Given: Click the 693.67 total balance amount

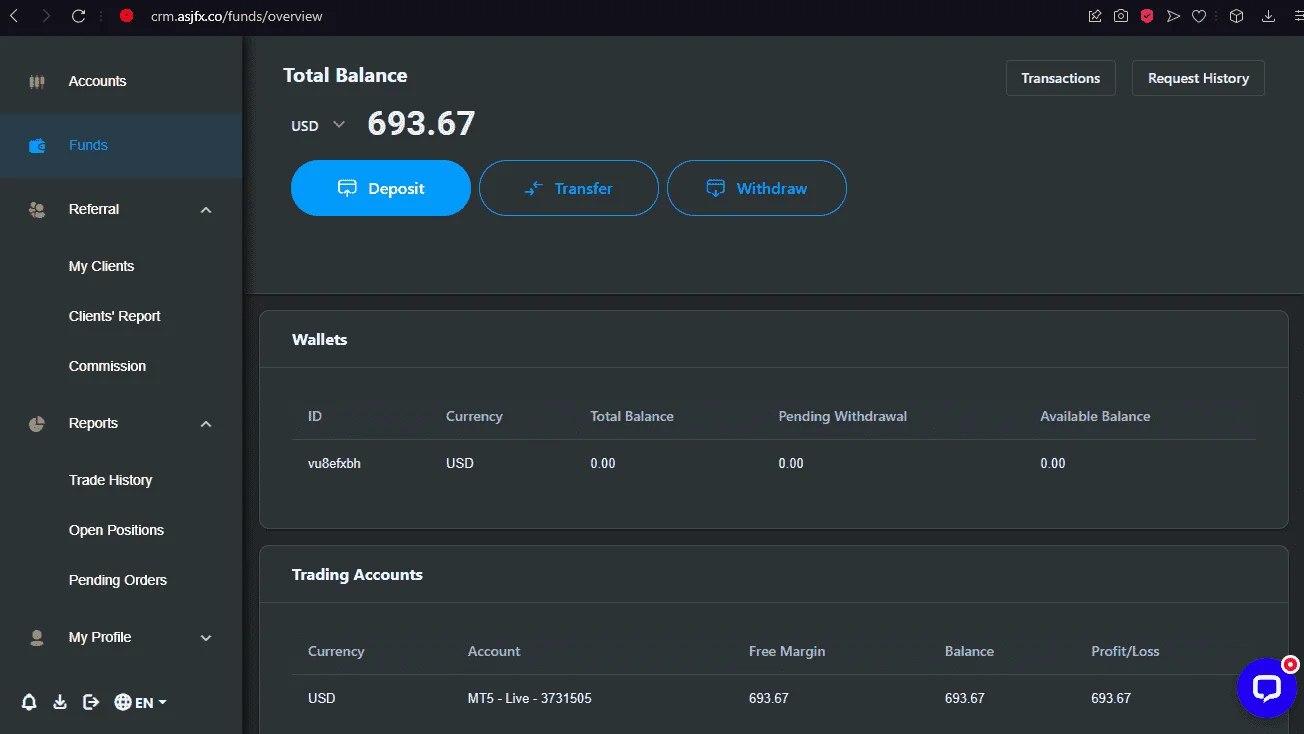Looking at the screenshot, I should click(x=421, y=123).
